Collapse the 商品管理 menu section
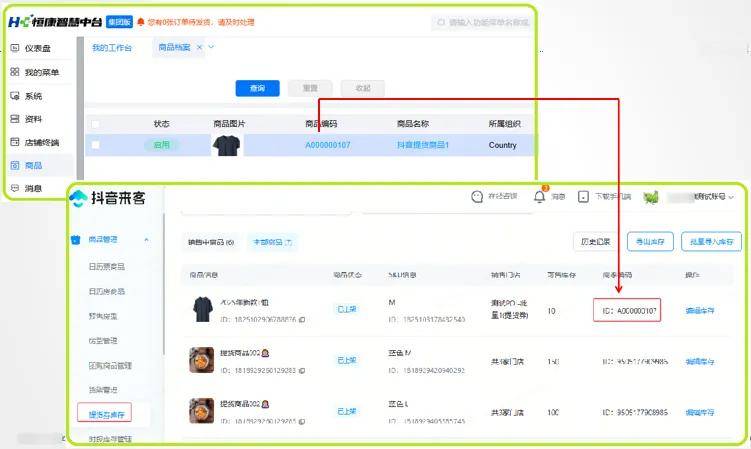The image size is (751, 449). point(147,240)
